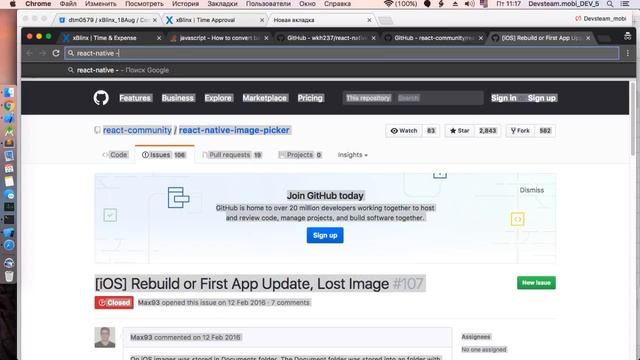Close the 'Новая вкладка' tab in back window
This screenshot has width=640, height=360.
[x=369, y=20]
